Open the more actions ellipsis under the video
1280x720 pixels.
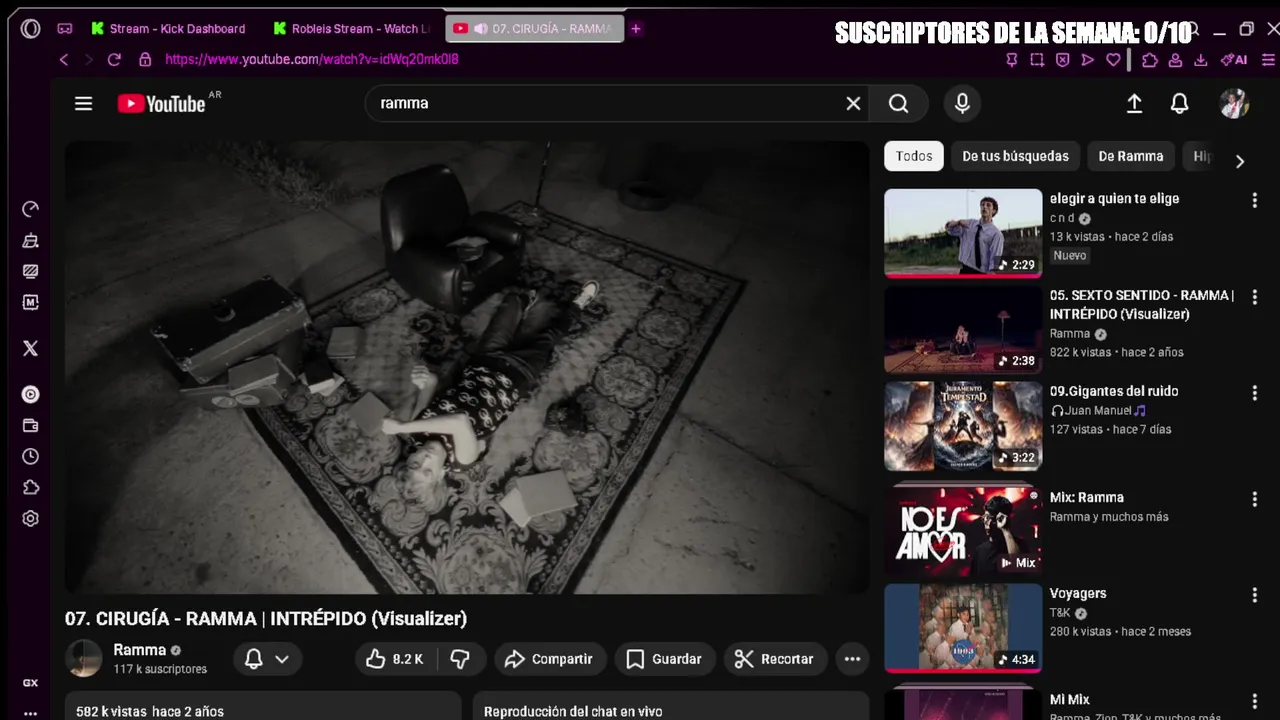coord(852,659)
